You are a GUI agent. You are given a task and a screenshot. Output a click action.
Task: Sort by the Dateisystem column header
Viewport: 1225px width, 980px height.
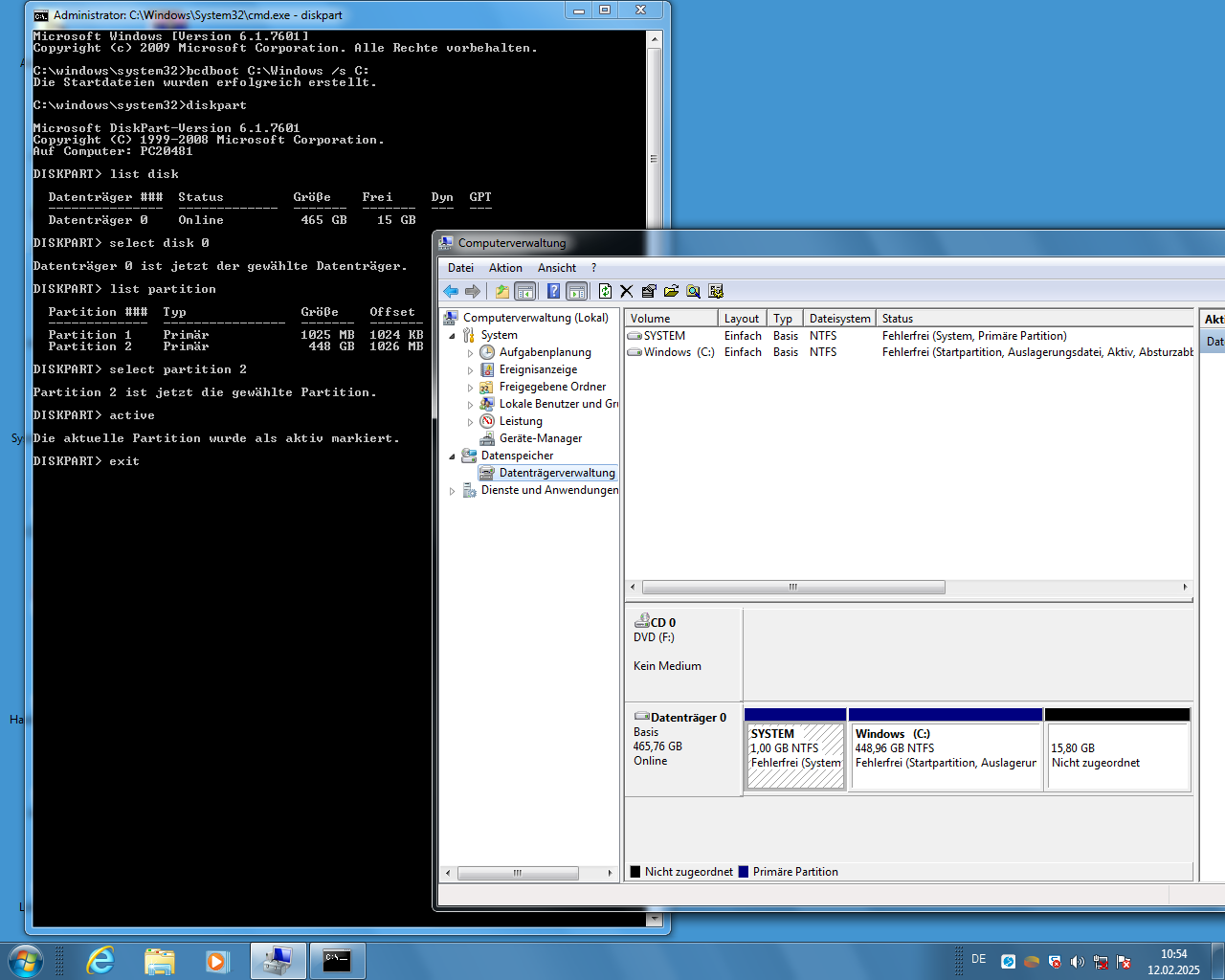coord(839,319)
